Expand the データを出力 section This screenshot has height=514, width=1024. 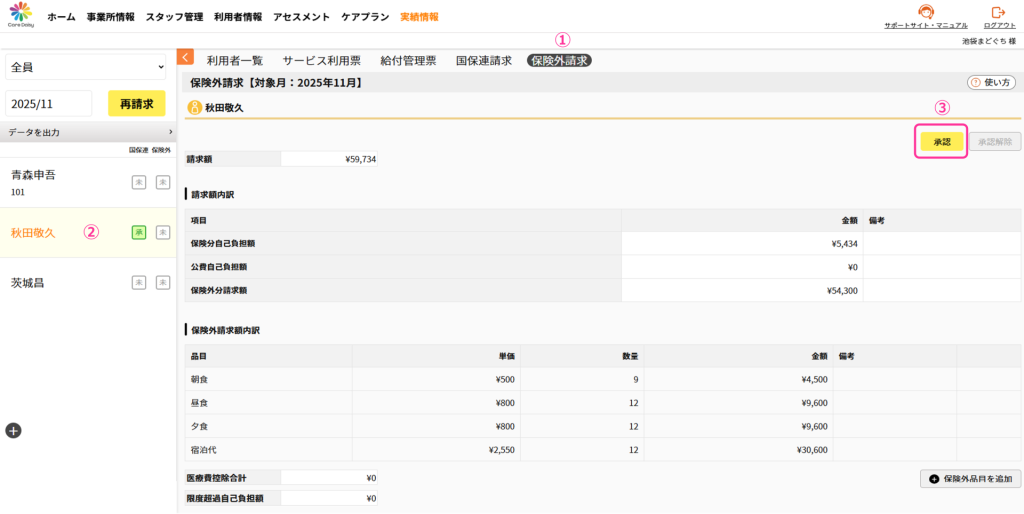point(88,132)
